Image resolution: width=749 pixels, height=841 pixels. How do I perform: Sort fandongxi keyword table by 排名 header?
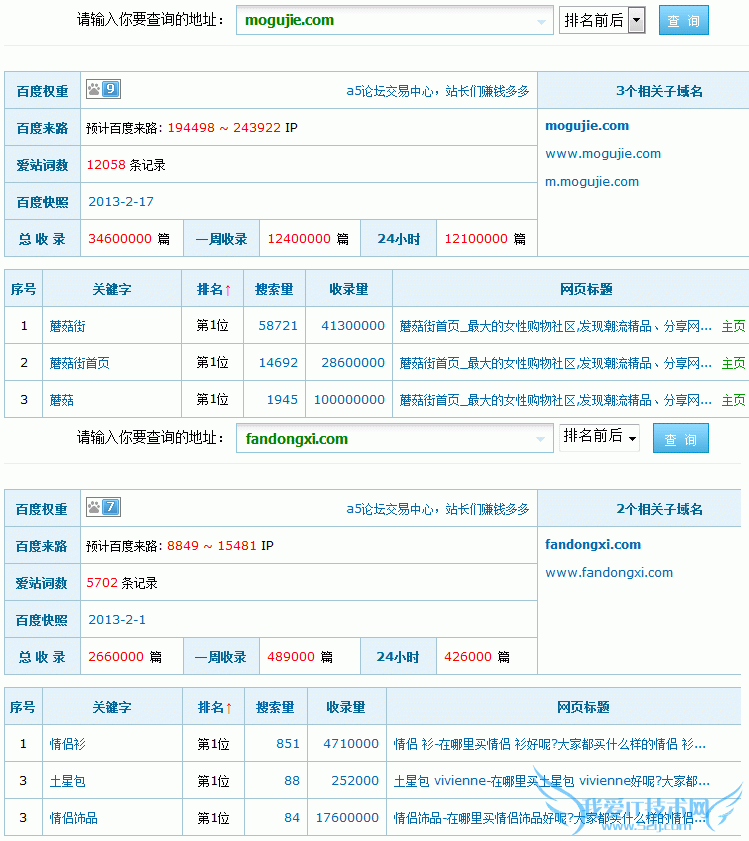(x=214, y=707)
